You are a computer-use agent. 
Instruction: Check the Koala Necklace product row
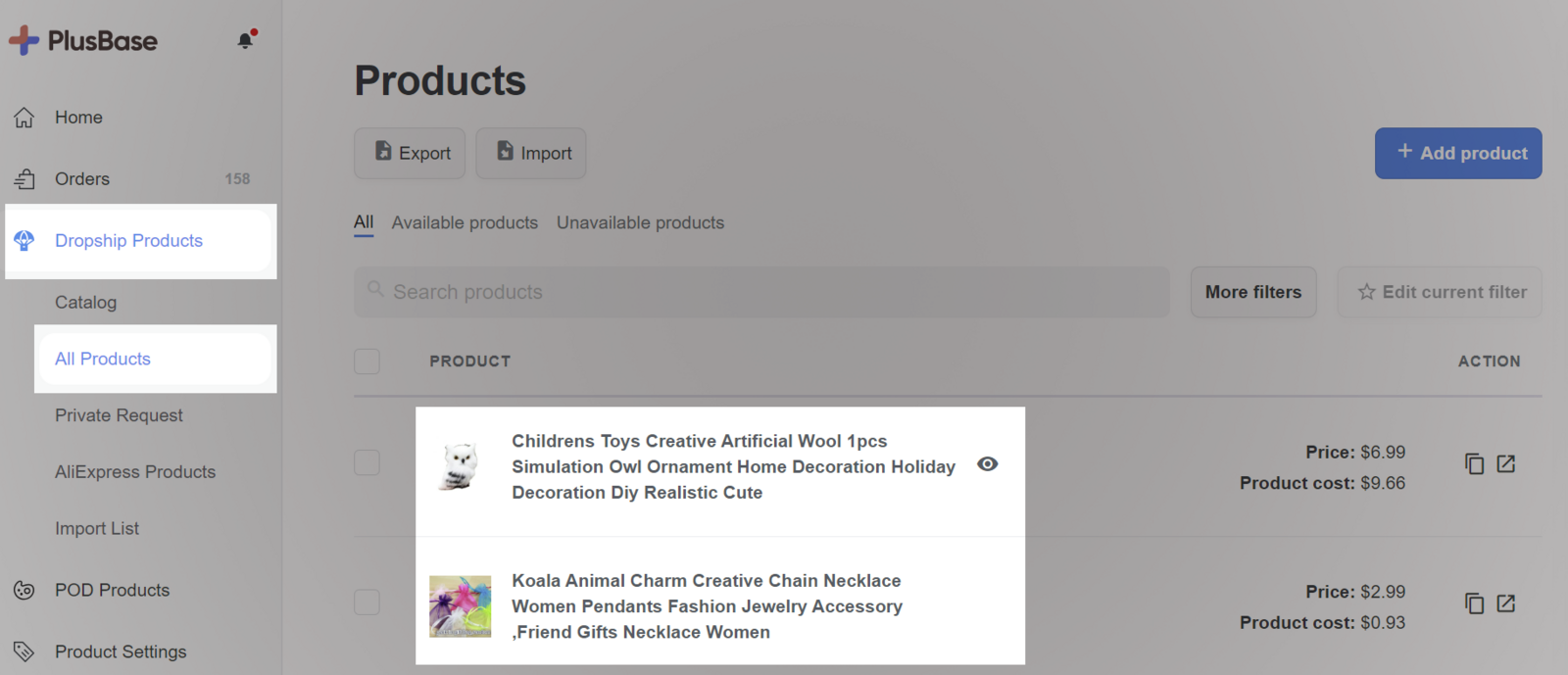pyautogui.click(x=367, y=603)
